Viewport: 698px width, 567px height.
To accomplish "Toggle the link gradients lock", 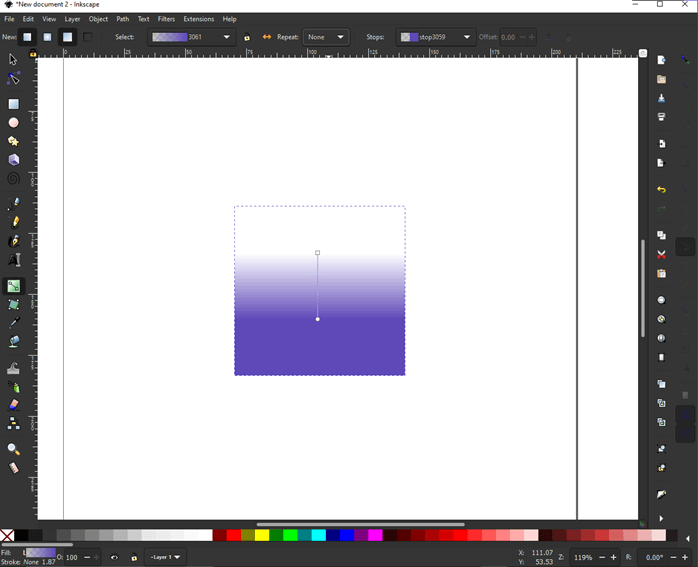I will coord(247,37).
